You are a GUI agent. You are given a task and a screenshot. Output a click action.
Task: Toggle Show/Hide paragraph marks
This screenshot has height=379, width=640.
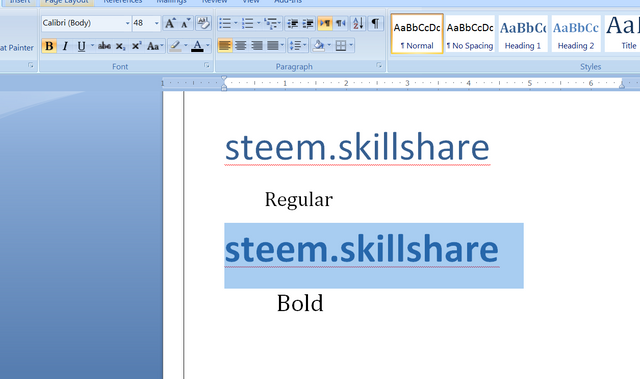[x=375, y=23]
